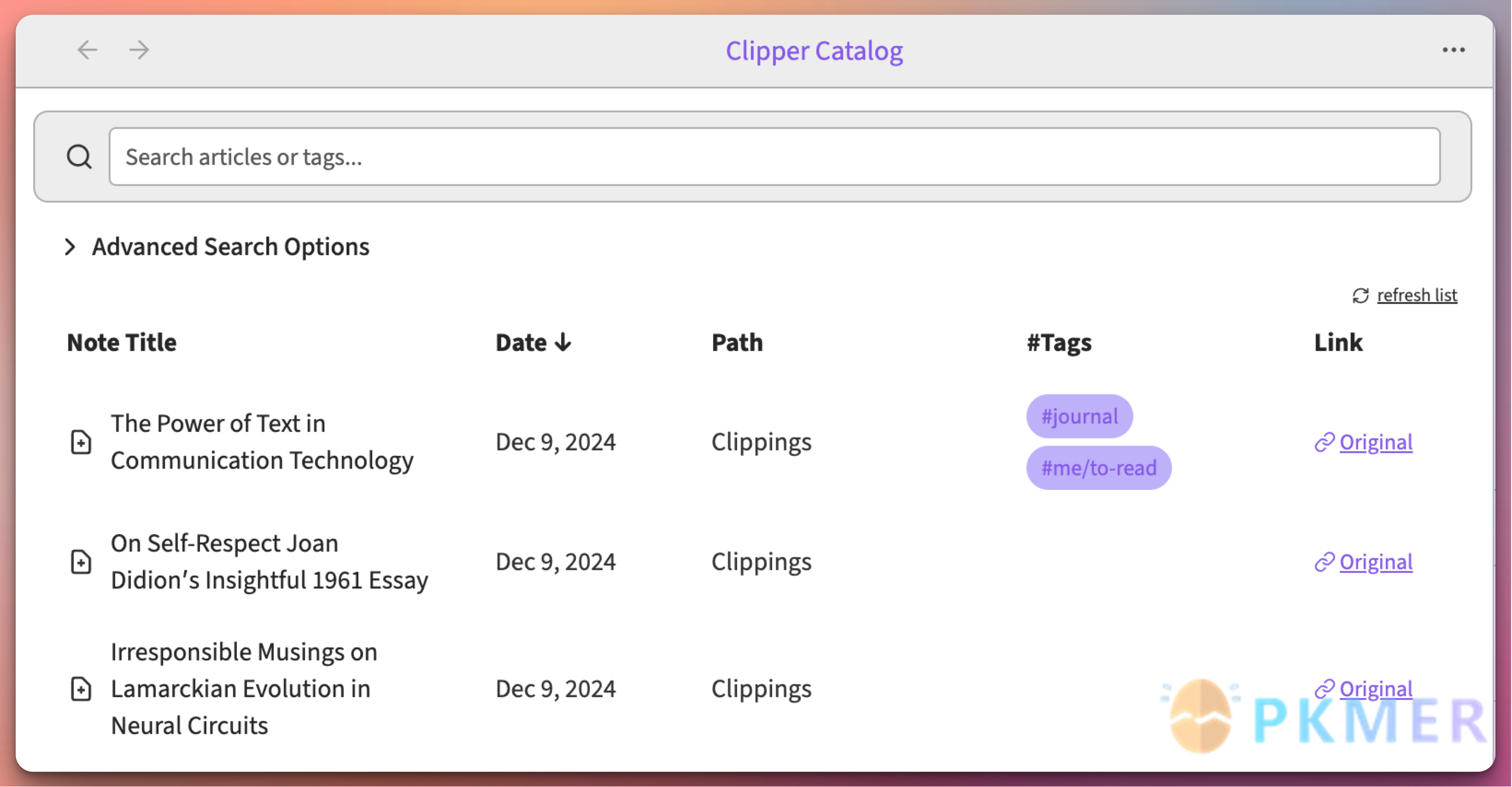1512x787 pixels.
Task: Sort by the Note Title column header
Action: (x=121, y=342)
